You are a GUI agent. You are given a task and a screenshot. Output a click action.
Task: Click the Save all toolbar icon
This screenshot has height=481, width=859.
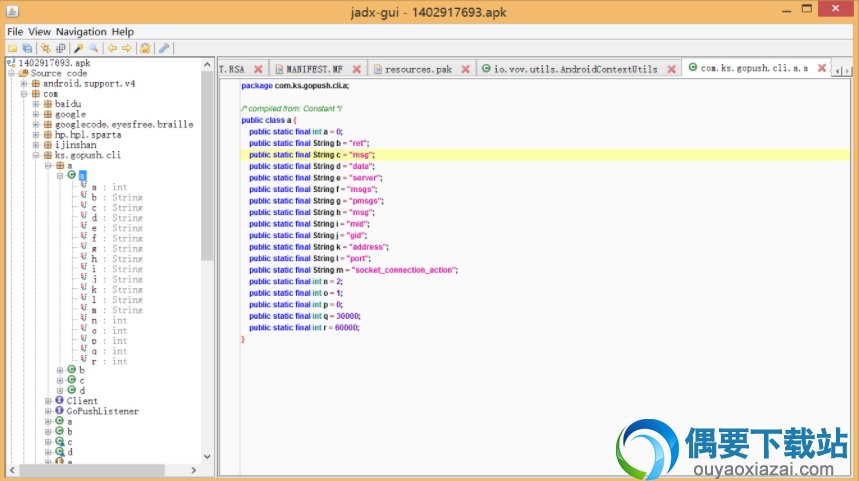[x=27, y=48]
